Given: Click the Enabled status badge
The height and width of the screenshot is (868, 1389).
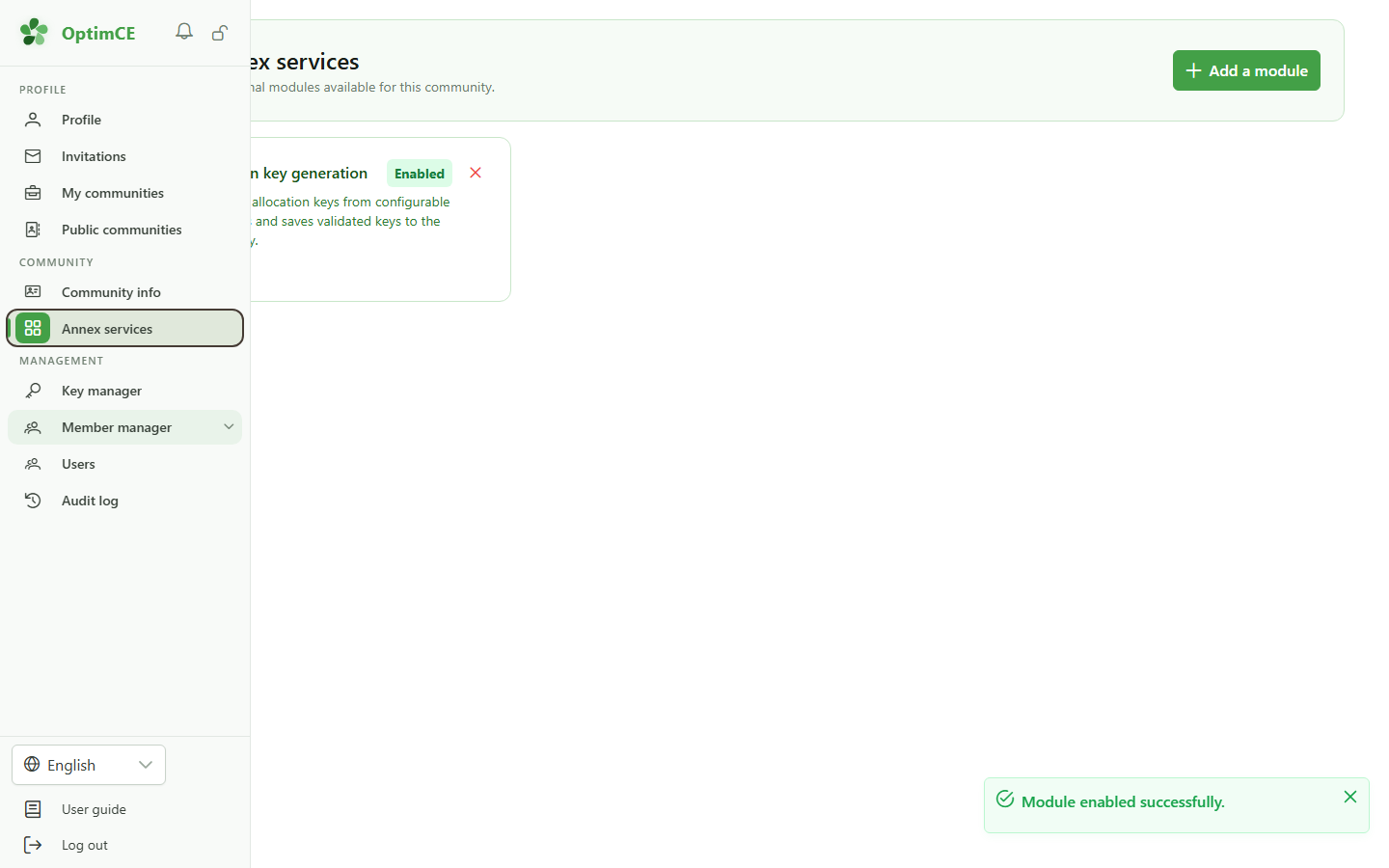Looking at the screenshot, I should point(420,174).
